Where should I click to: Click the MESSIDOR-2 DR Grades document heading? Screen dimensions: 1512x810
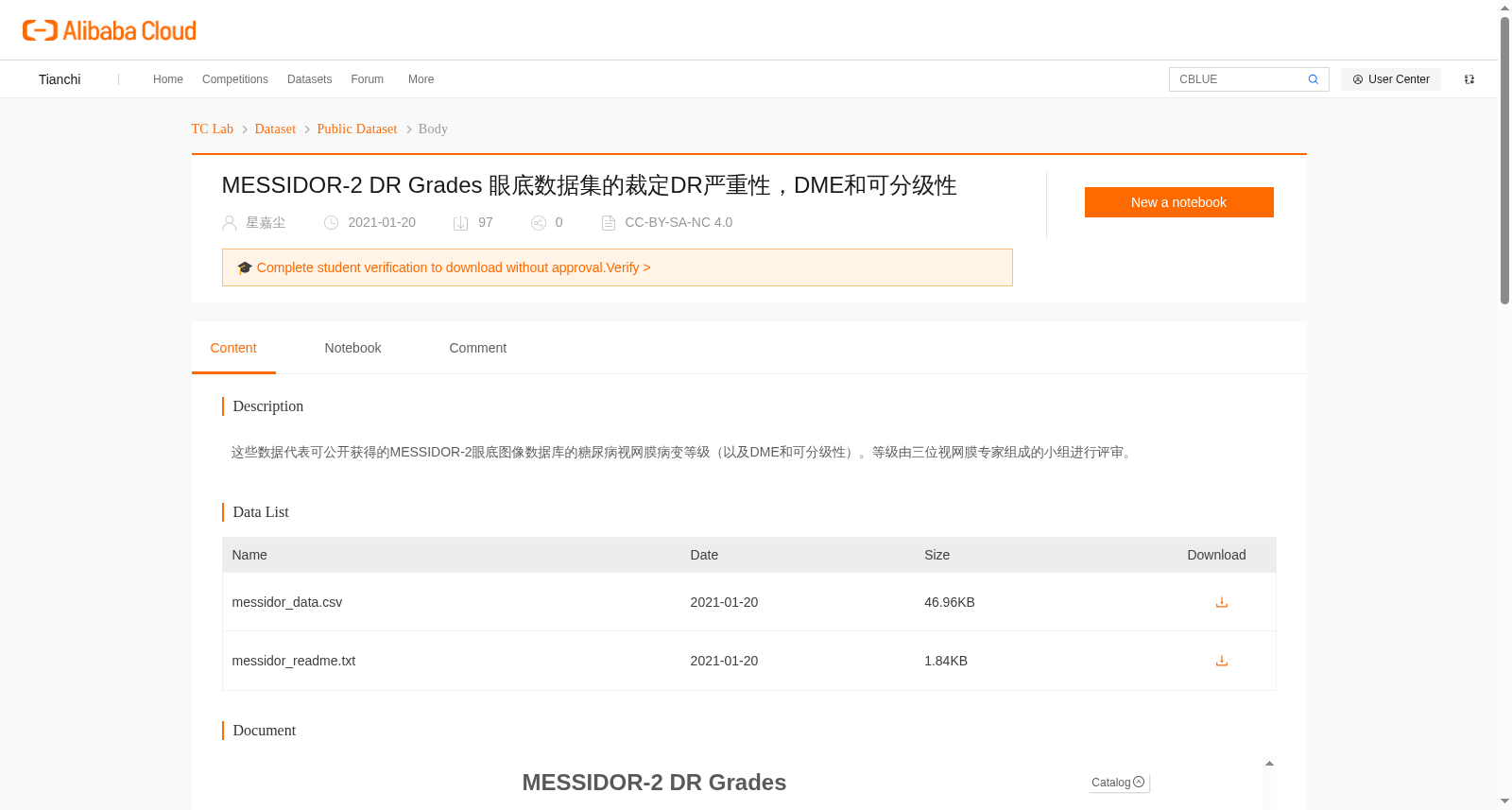coord(654,783)
